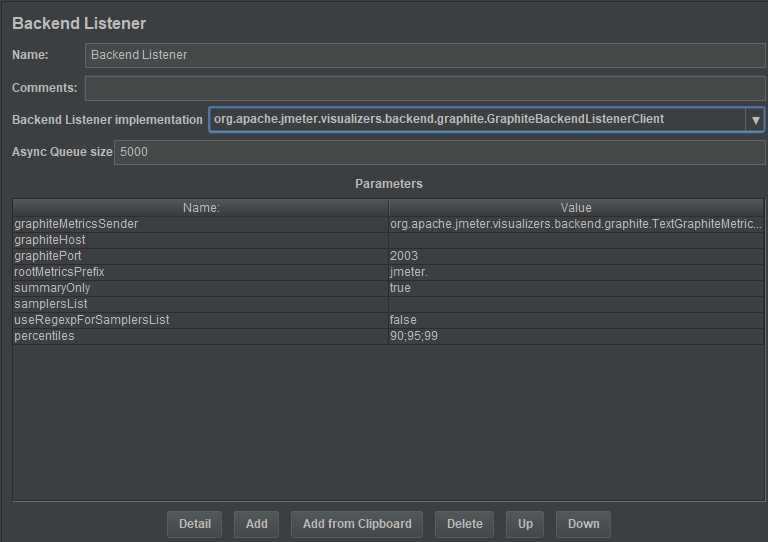
Task: Select the samplersList parameter name
Action: 200,304
